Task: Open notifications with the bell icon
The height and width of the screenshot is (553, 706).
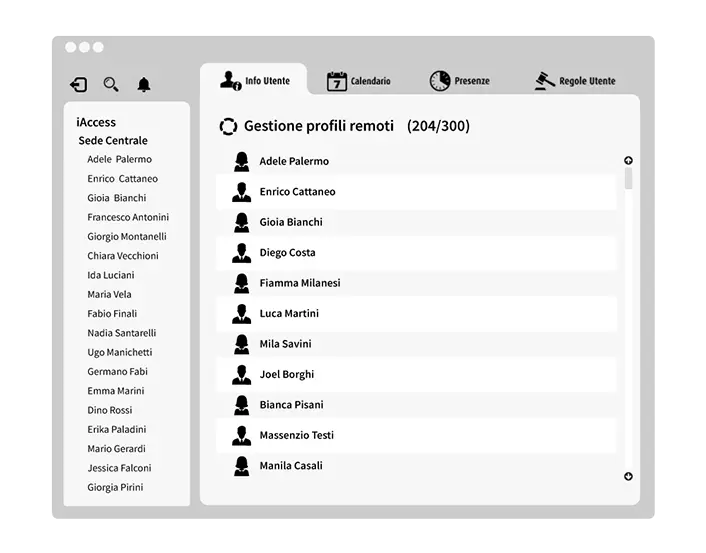Action: click(x=144, y=84)
